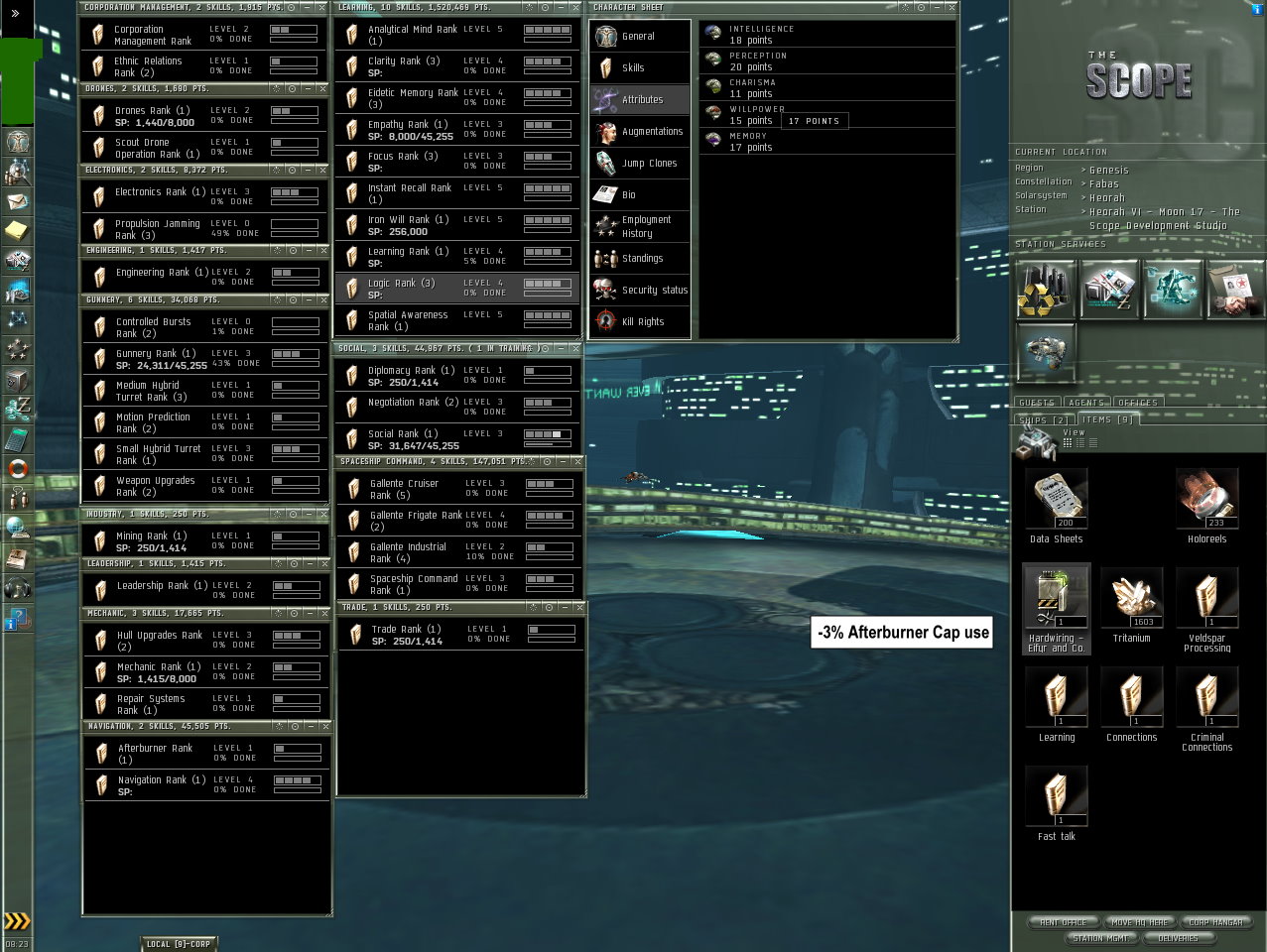Click the Move HQ Here button
Viewport: 1267px width, 952px height.
click(x=1140, y=922)
